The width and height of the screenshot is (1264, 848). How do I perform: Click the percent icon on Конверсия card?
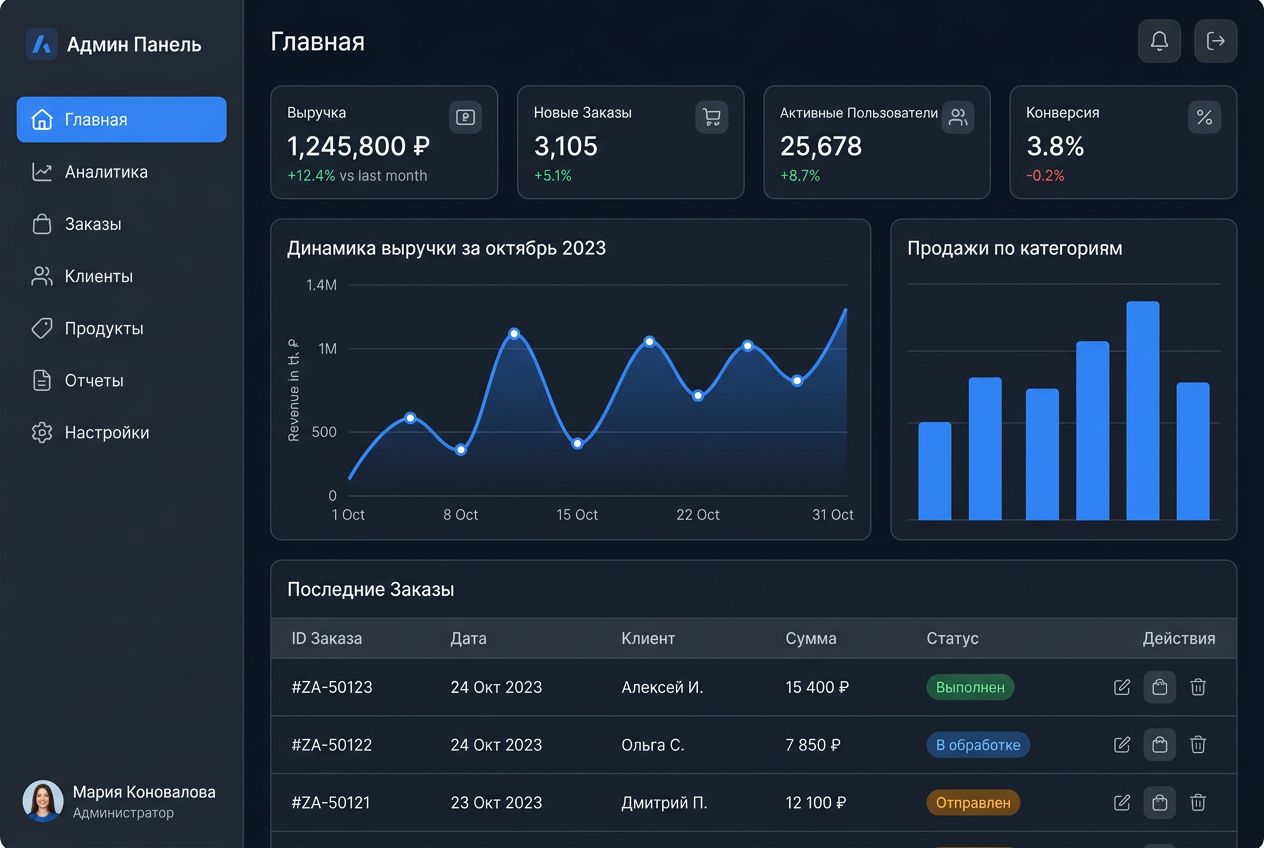coord(1204,117)
